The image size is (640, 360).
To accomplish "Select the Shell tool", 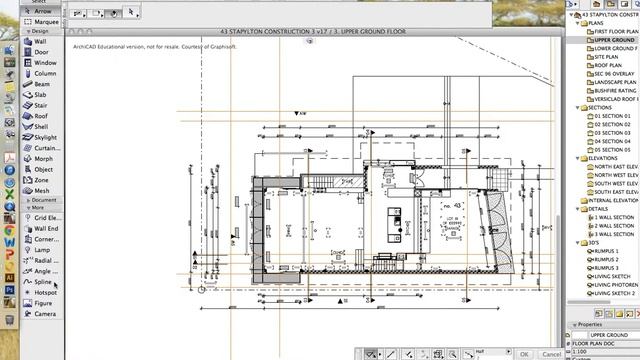I will click(42, 127).
